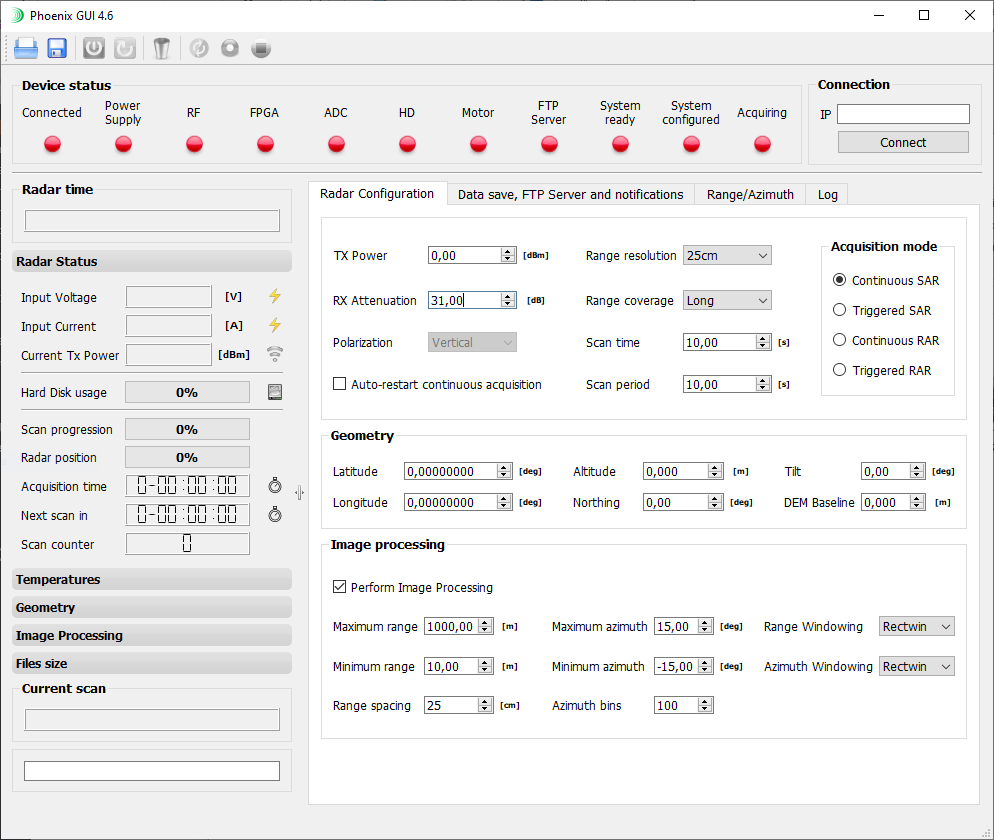Click the HD status red LED

coord(407,144)
